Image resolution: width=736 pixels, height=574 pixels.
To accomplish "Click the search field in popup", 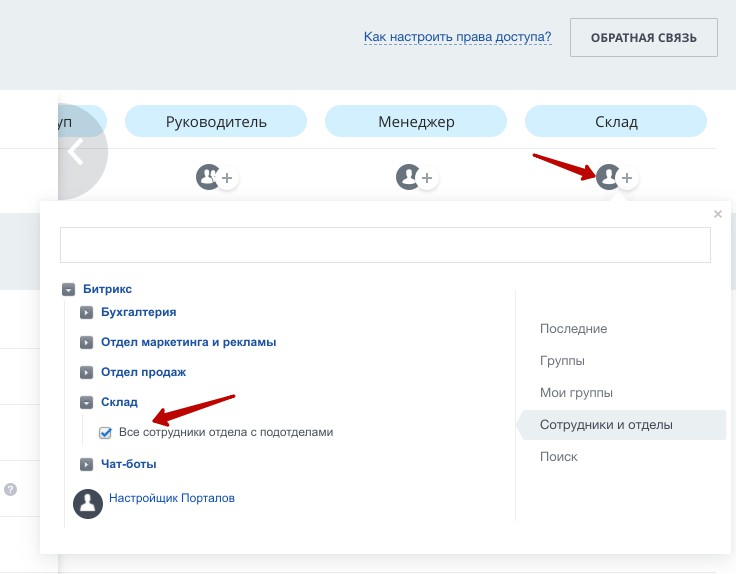I will pyautogui.click(x=385, y=245).
